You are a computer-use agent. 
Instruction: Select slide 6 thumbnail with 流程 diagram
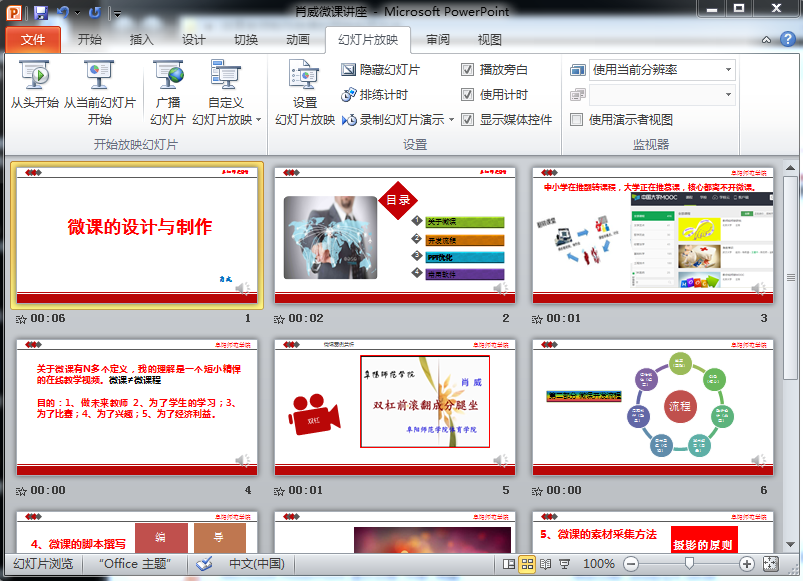pyautogui.click(x=653, y=407)
